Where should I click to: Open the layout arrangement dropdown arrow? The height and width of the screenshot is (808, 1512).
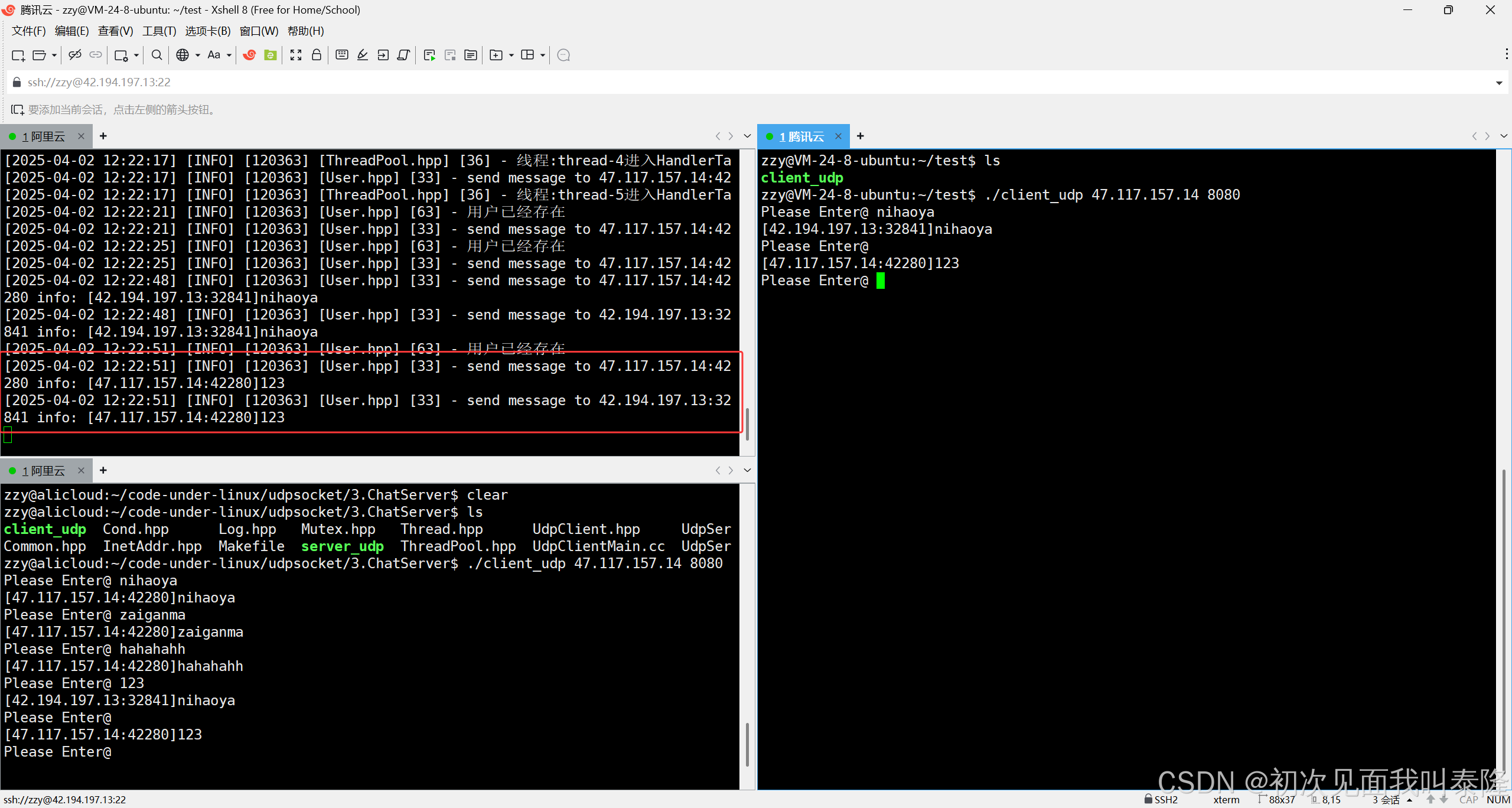543,55
